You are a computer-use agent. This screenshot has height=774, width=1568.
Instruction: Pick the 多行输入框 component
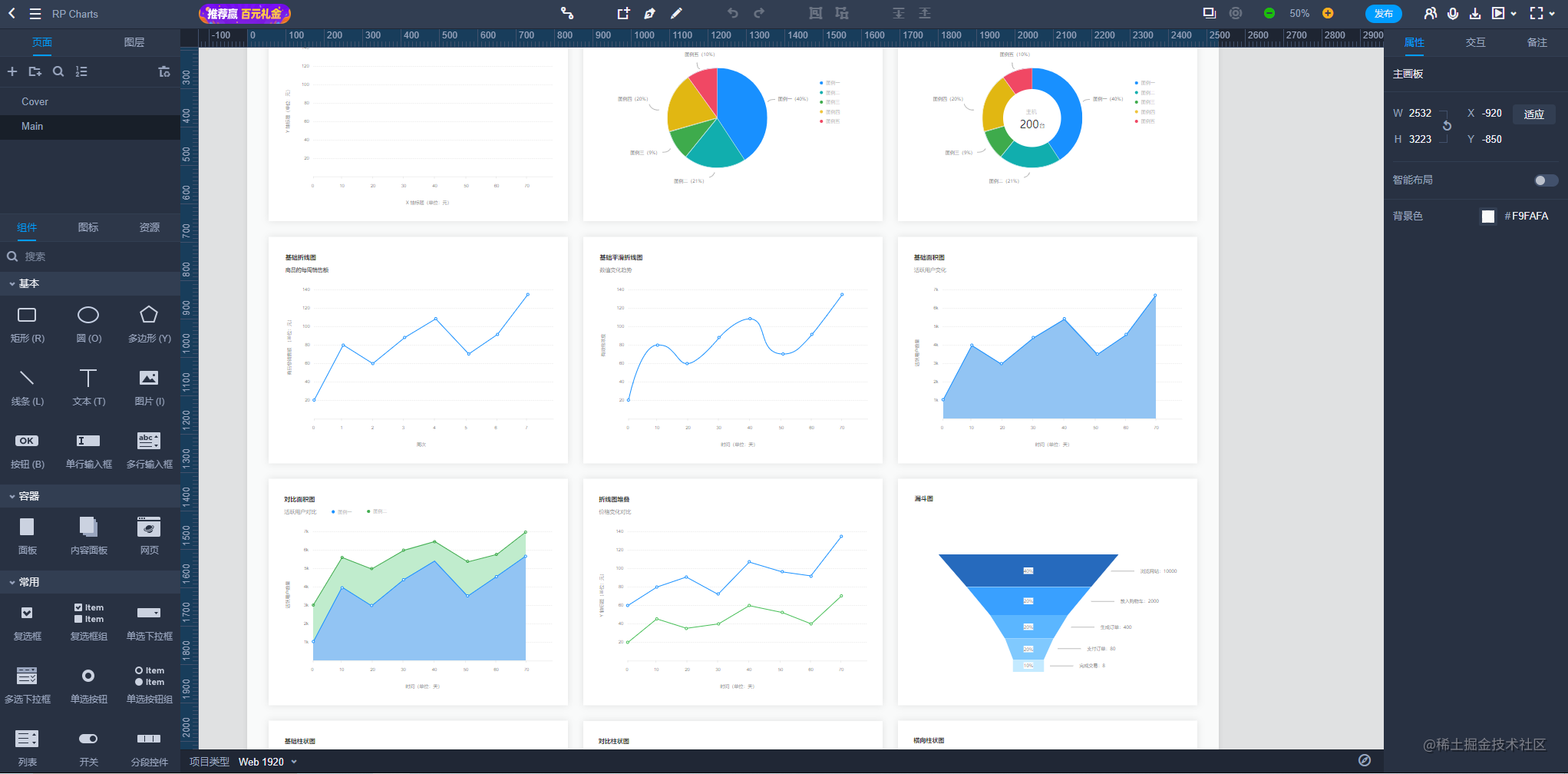coord(150,449)
